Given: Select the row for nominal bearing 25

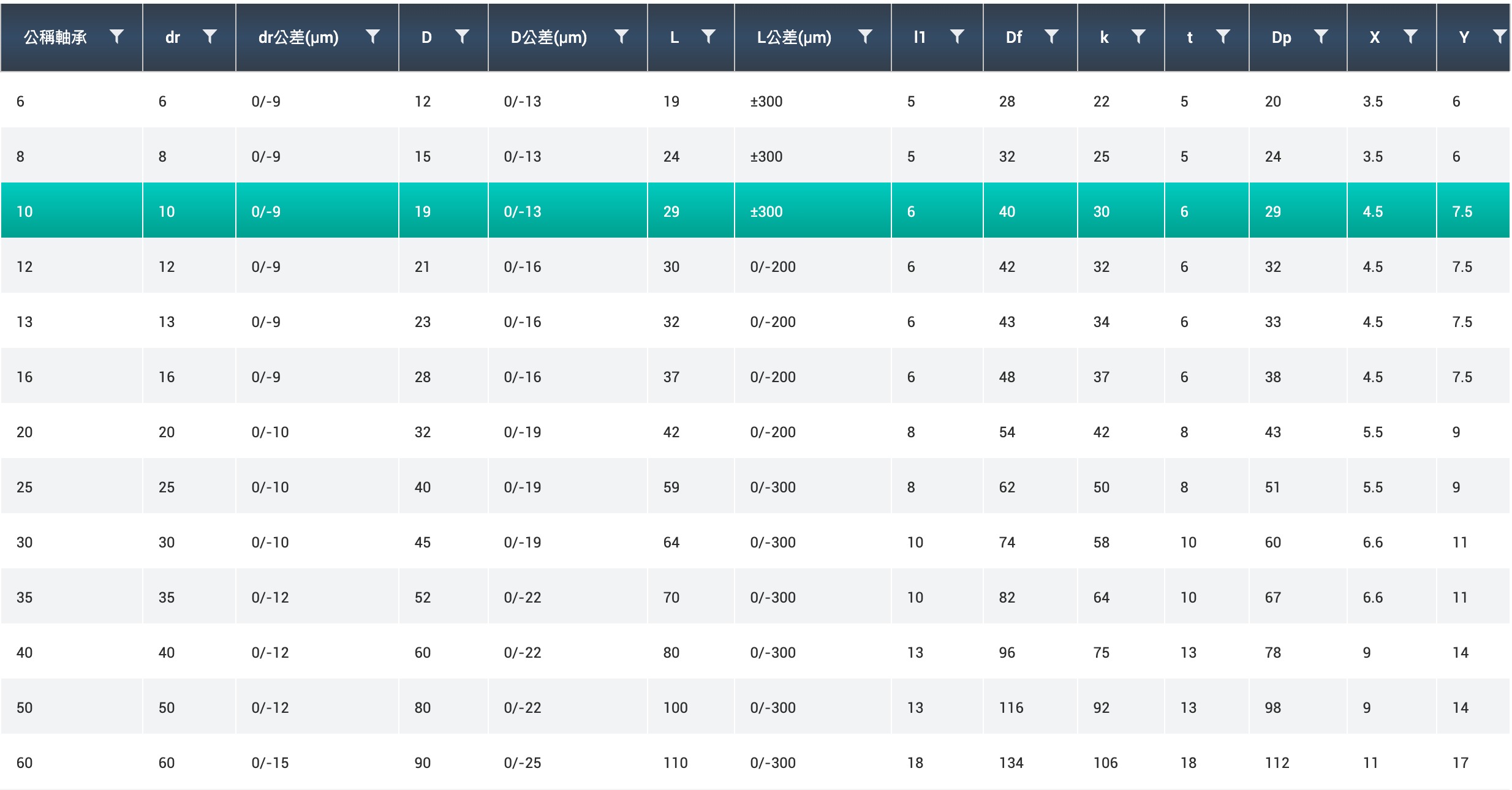Looking at the screenshot, I should (25, 487).
